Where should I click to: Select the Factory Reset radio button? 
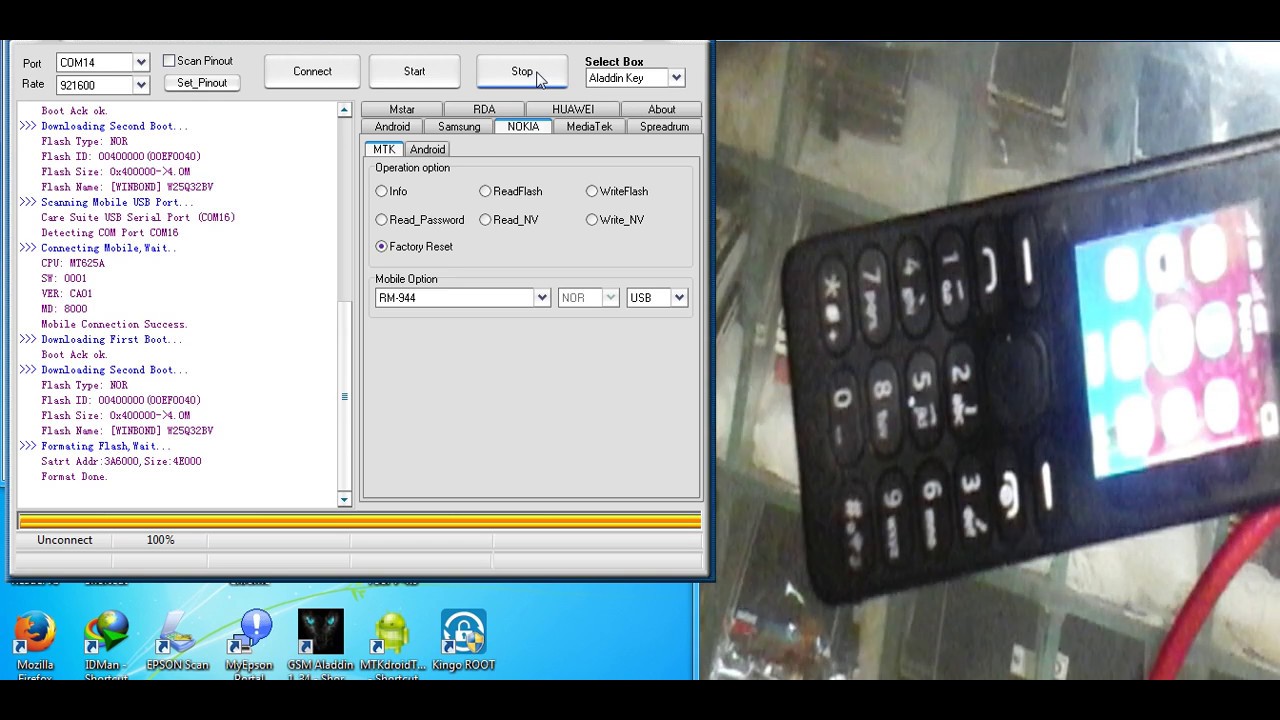pos(381,246)
